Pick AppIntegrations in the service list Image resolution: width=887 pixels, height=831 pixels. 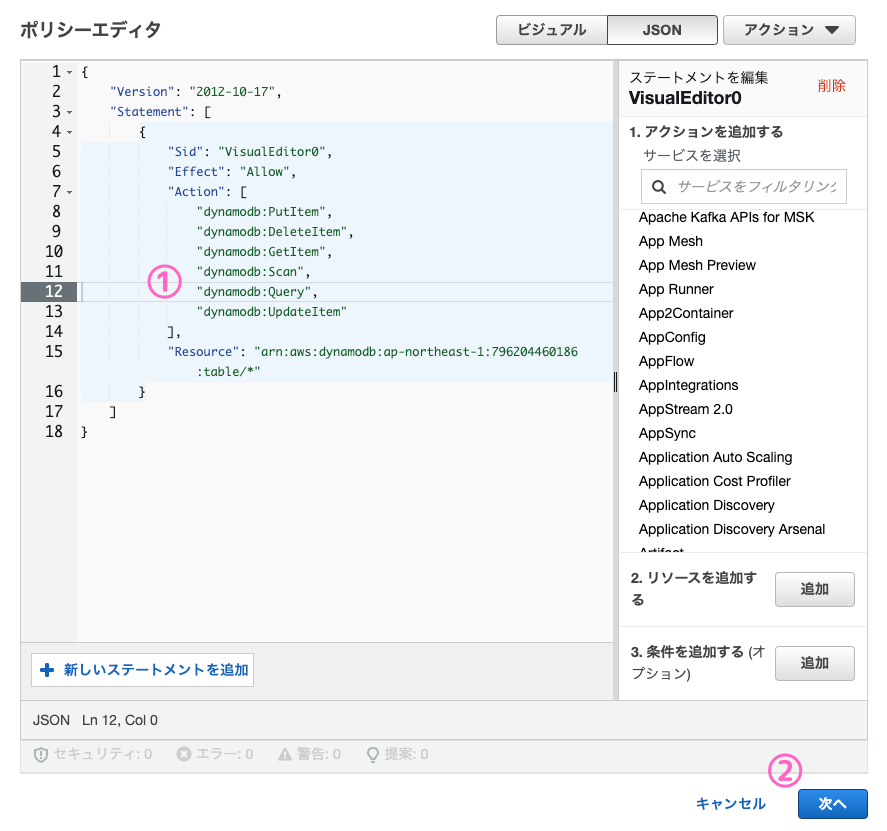tap(688, 385)
